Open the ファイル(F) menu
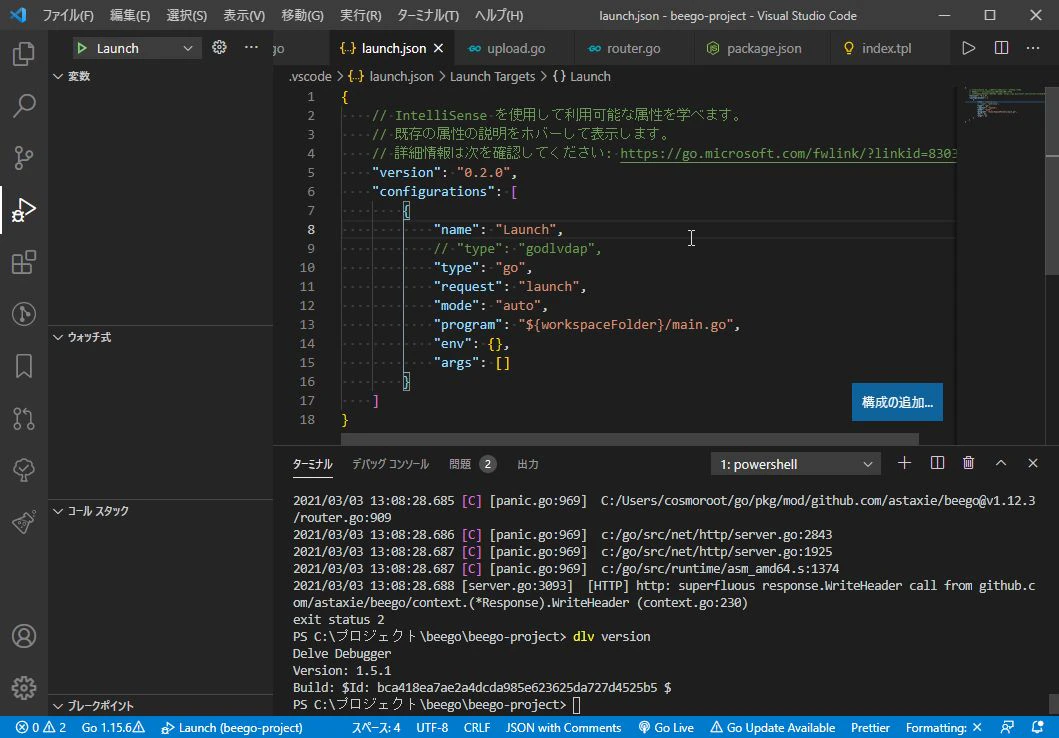Viewport: 1059px width, 738px height. 68,15
